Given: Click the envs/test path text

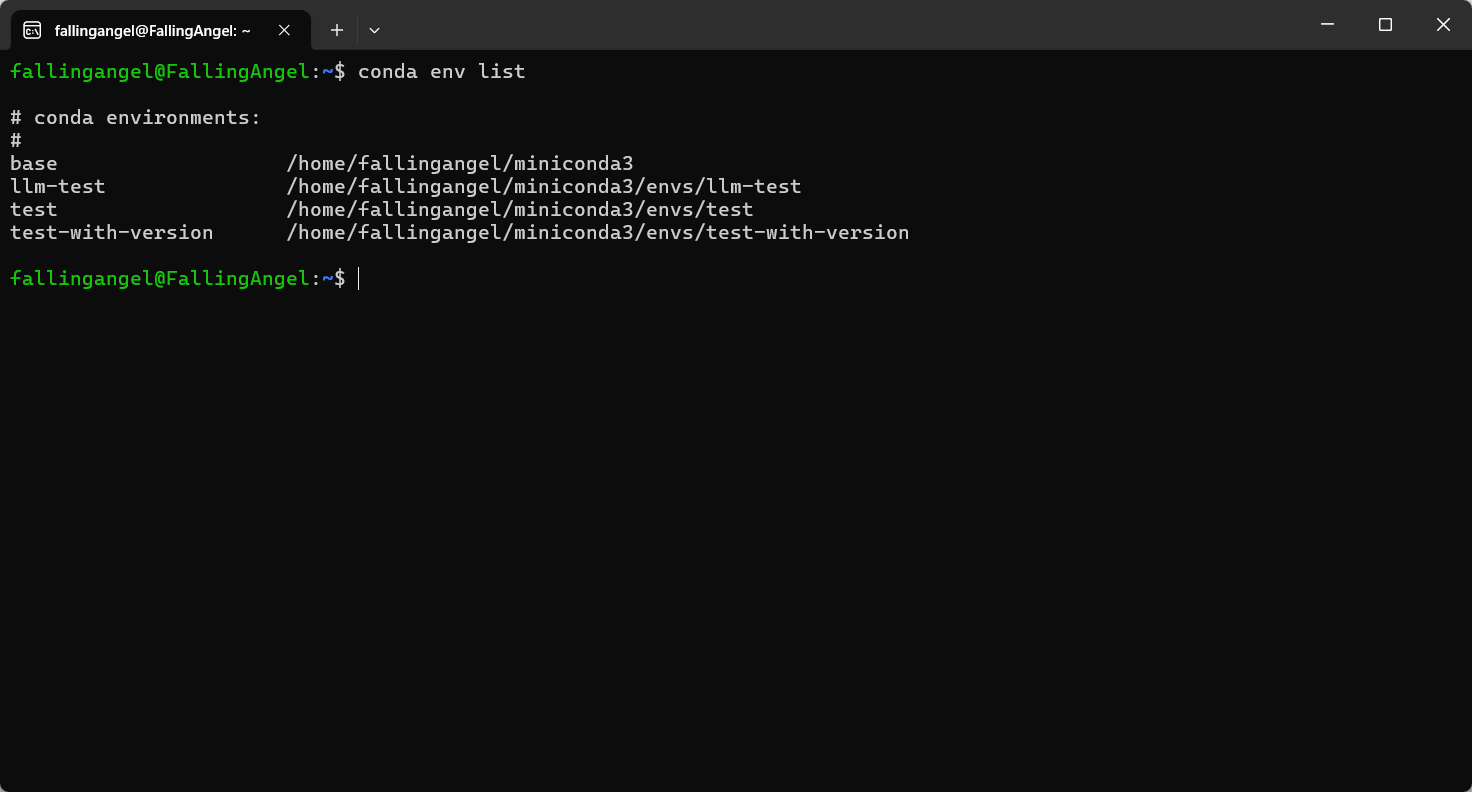Looking at the screenshot, I should [x=700, y=210].
